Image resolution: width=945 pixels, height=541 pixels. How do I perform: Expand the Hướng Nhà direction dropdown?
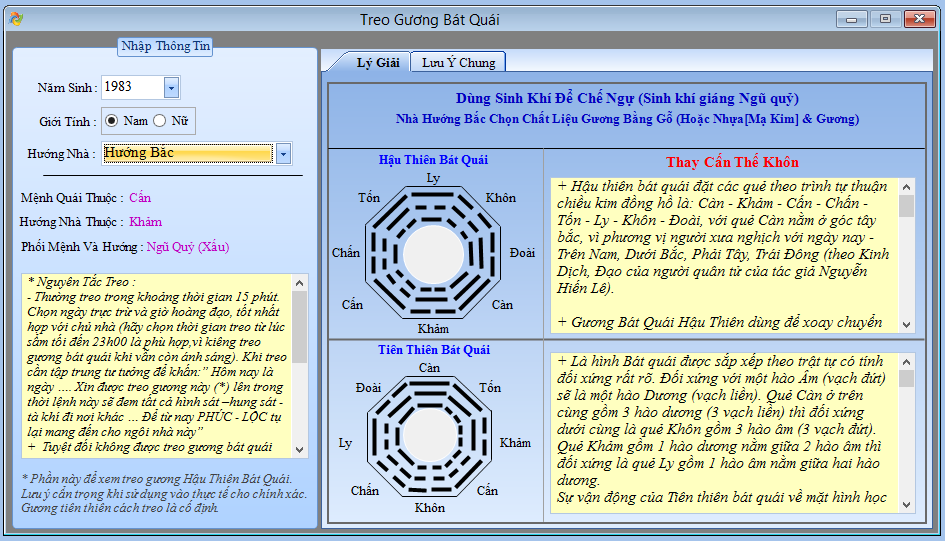(283, 153)
